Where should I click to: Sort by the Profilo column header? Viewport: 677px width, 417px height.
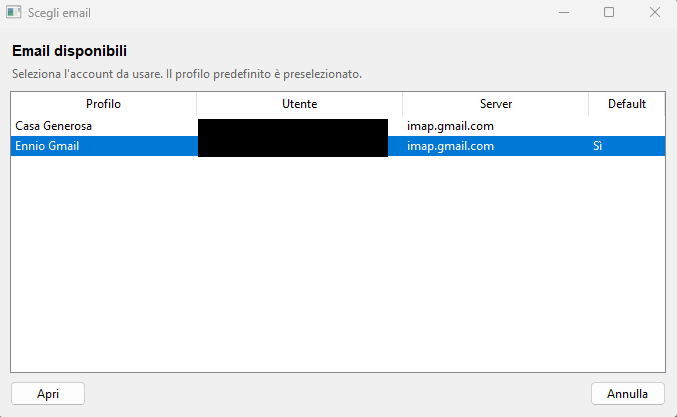click(x=103, y=104)
